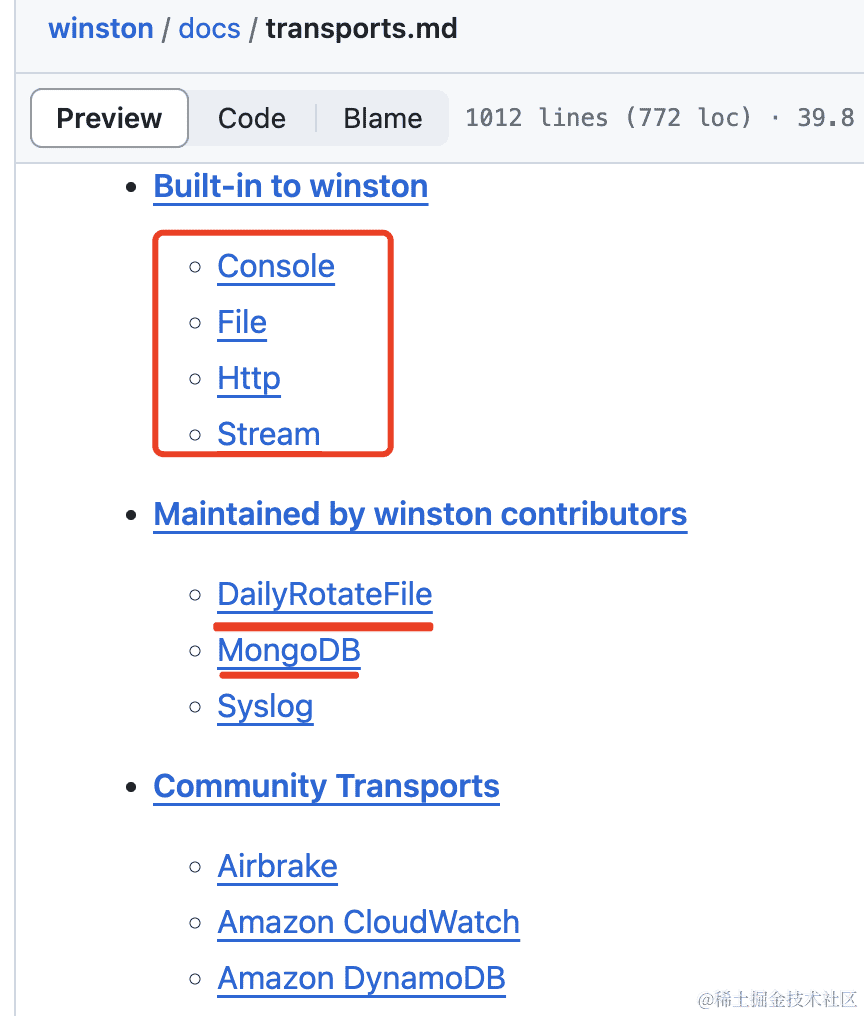Open the Airbrake transport link
The image size is (864, 1016).
[x=277, y=866]
